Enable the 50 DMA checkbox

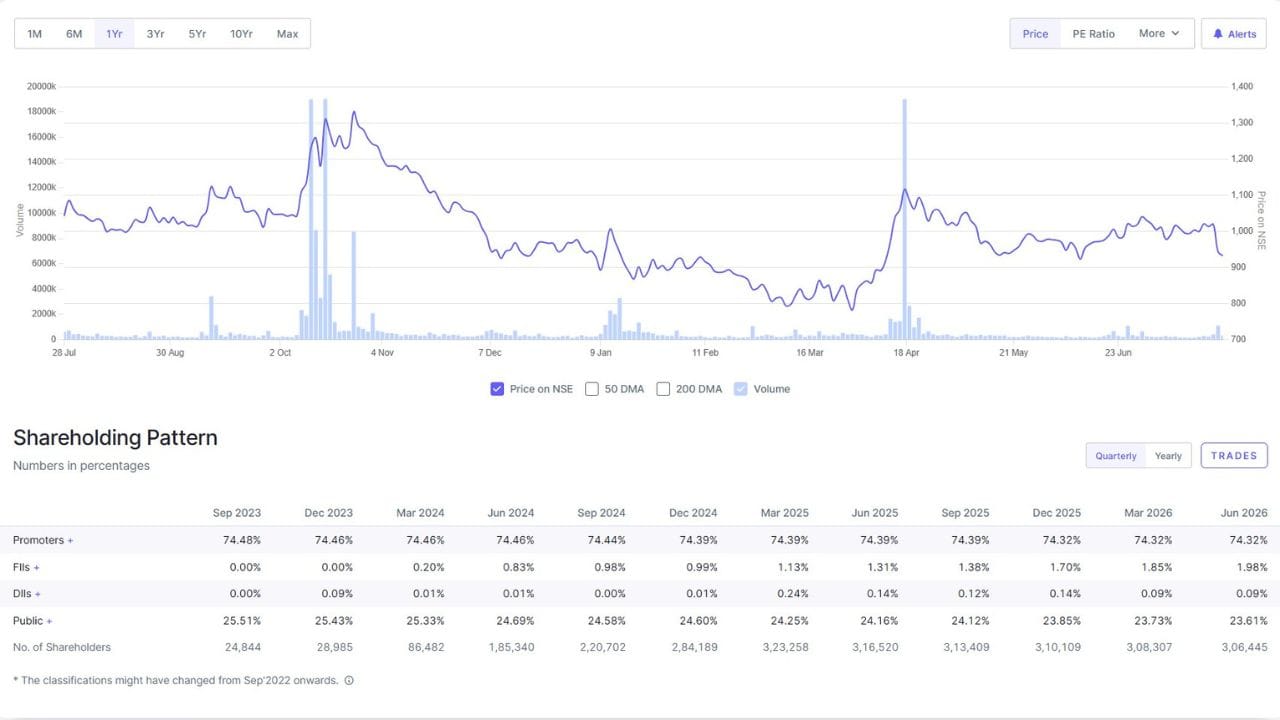click(592, 389)
